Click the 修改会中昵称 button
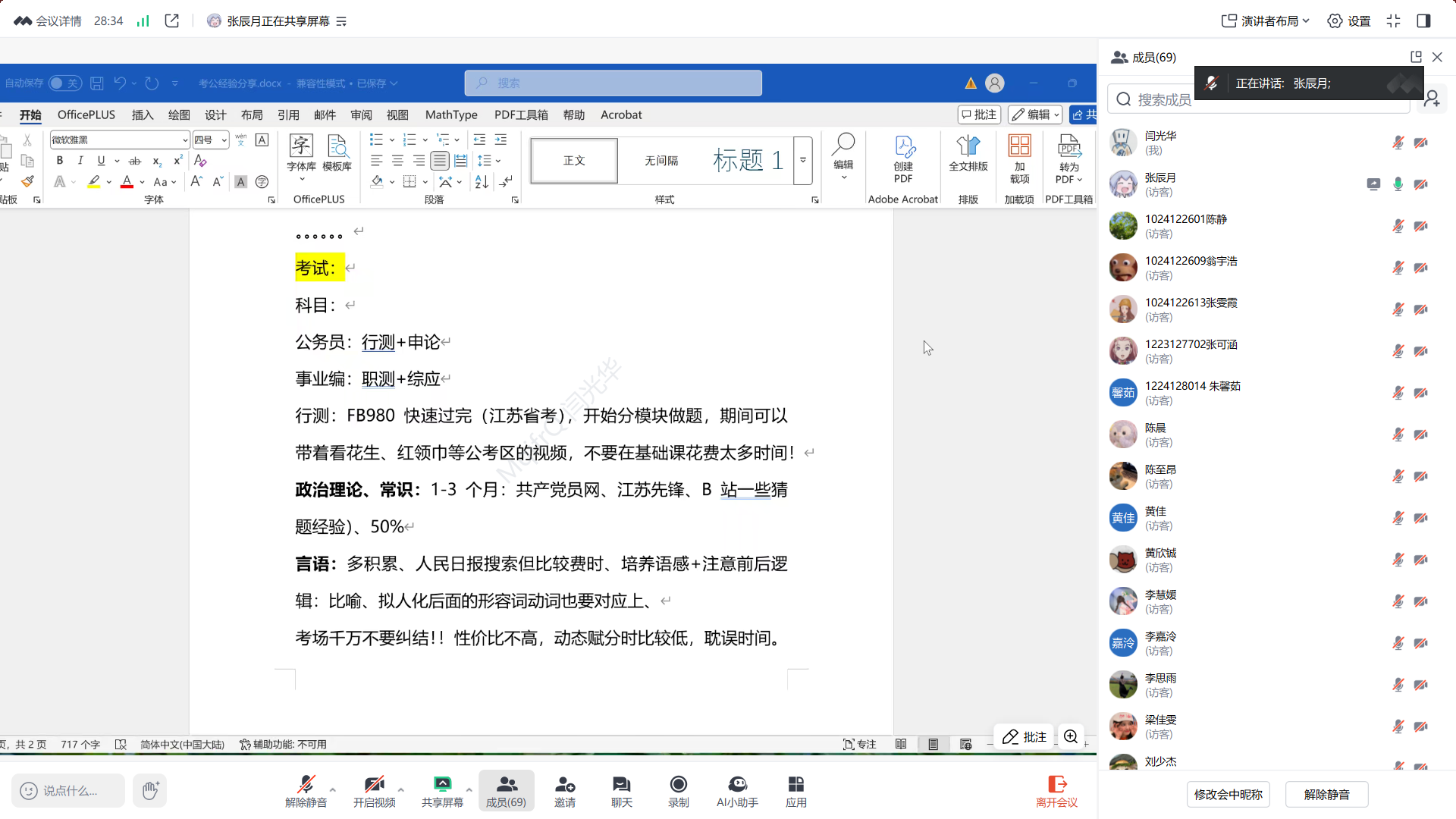Viewport: 1456px width, 819px height. (x=1228, y=794)
